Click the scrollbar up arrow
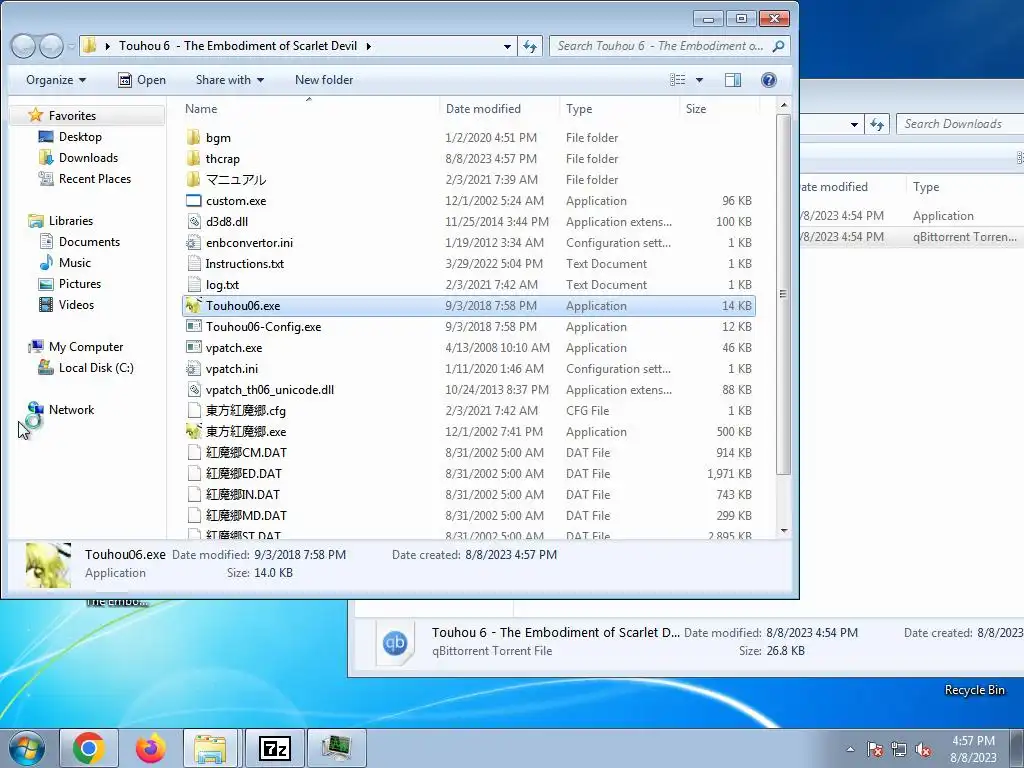The image size is (1024, 768). pyautogui.click(x=784, y=105)
